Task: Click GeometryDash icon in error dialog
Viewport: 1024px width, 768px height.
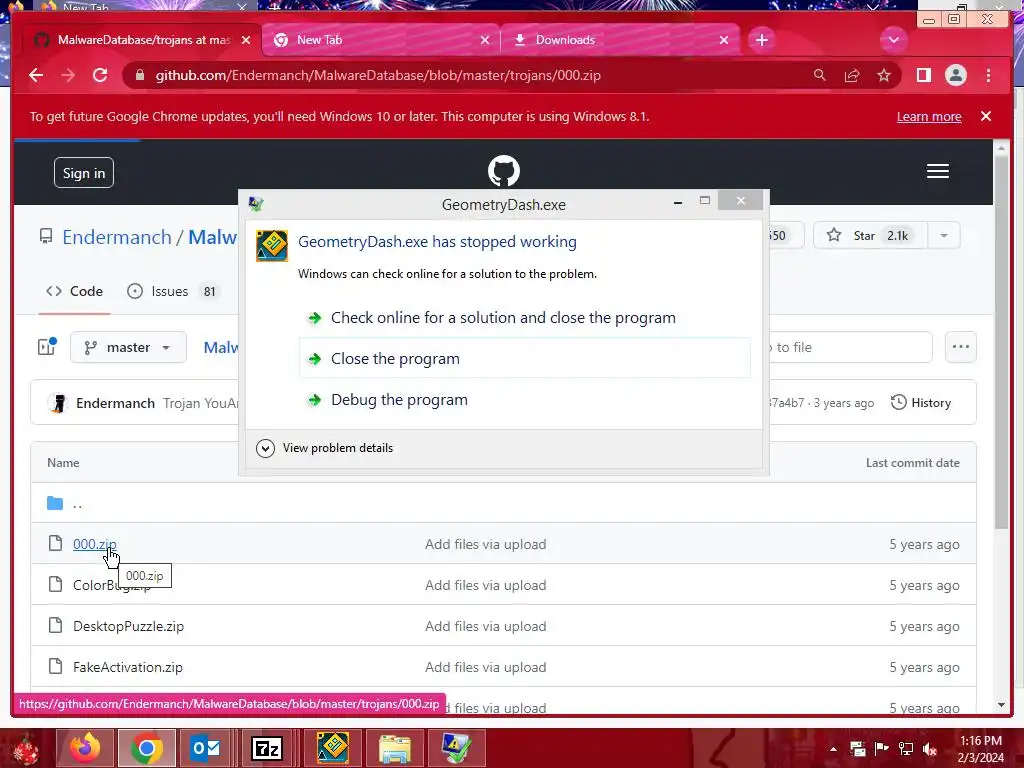Action: point(272,246)
